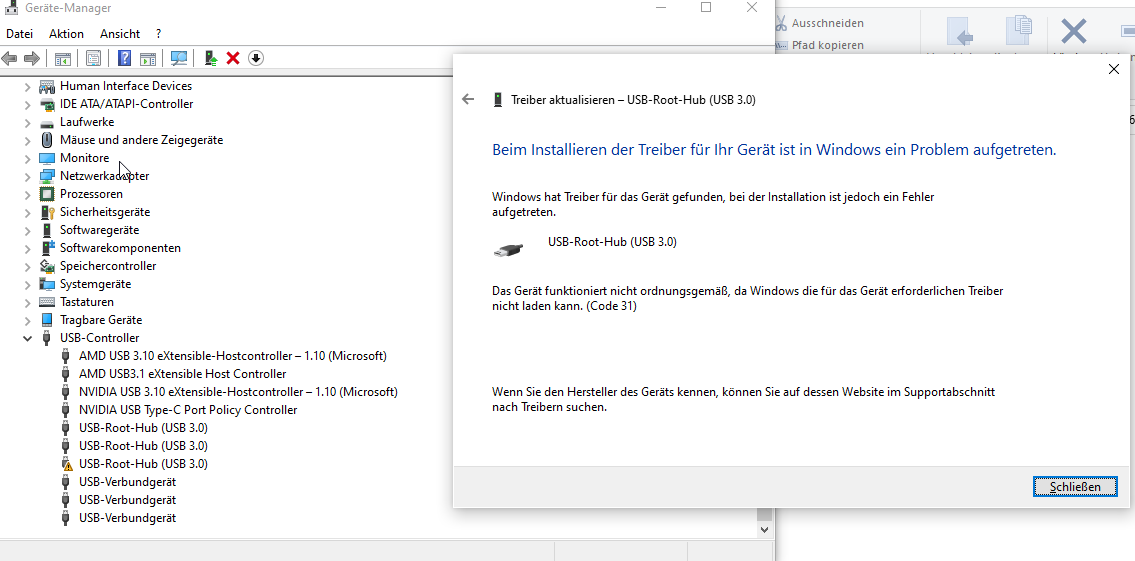The width and height of the screenshot is (1135, 561).
Task: Click the AMD USB3.1 eXtensible Host Controller icon
Action: pos(66,374)
